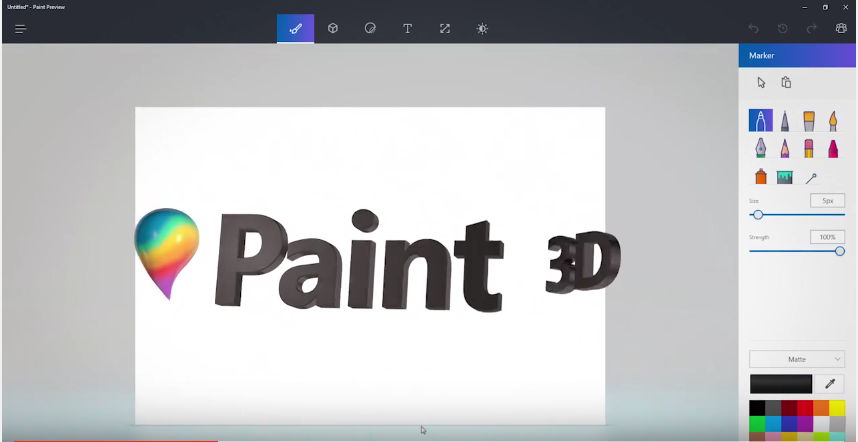
Task: Pick the black color swatch
Action: (x=757, y=408)
